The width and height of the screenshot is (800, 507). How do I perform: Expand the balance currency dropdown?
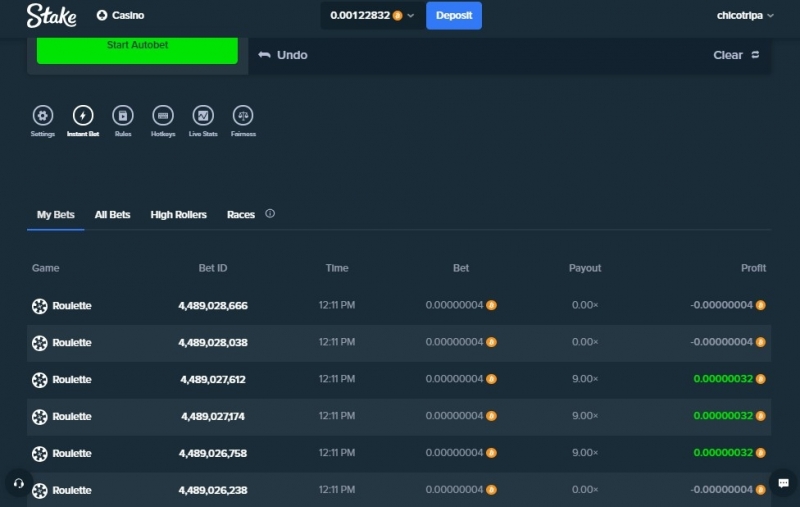click(x=411, y=15)
